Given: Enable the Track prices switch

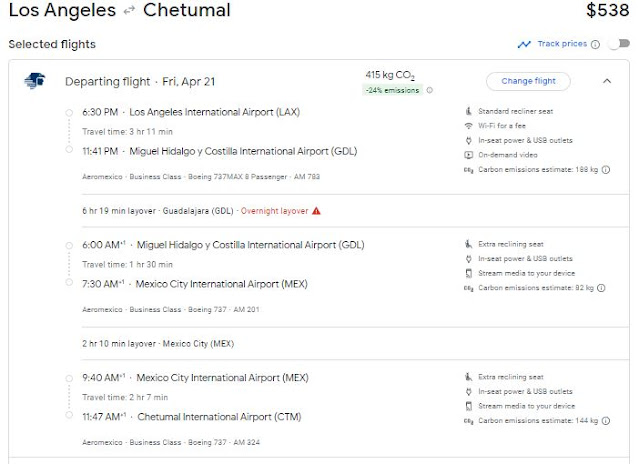Looking at the screenshot, I should (x=618, y=44).
